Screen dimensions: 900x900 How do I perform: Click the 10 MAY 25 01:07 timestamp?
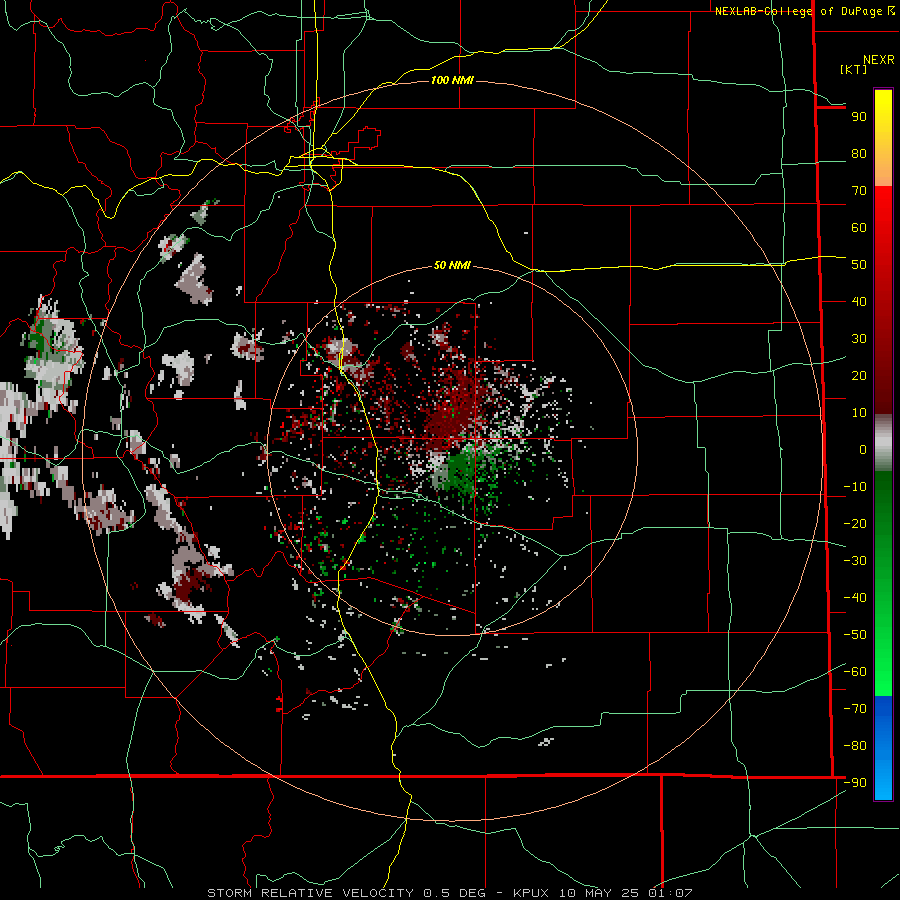626,893
